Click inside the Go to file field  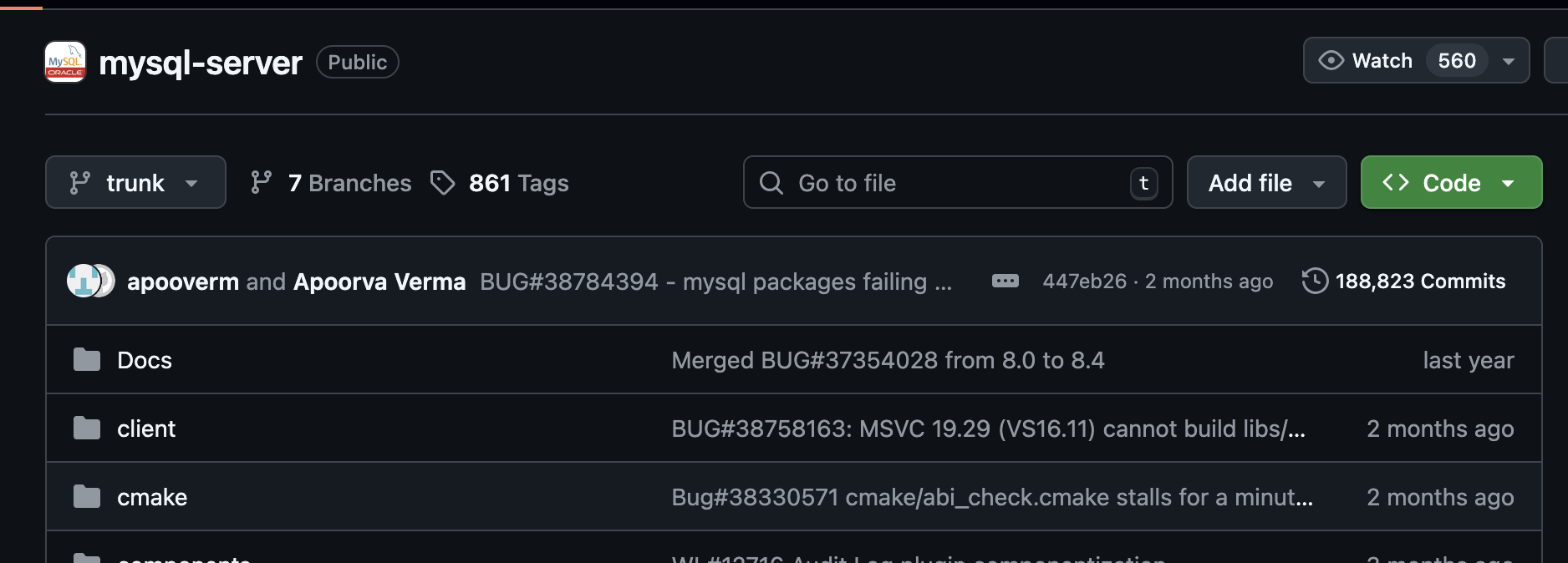tap(919, 182)
